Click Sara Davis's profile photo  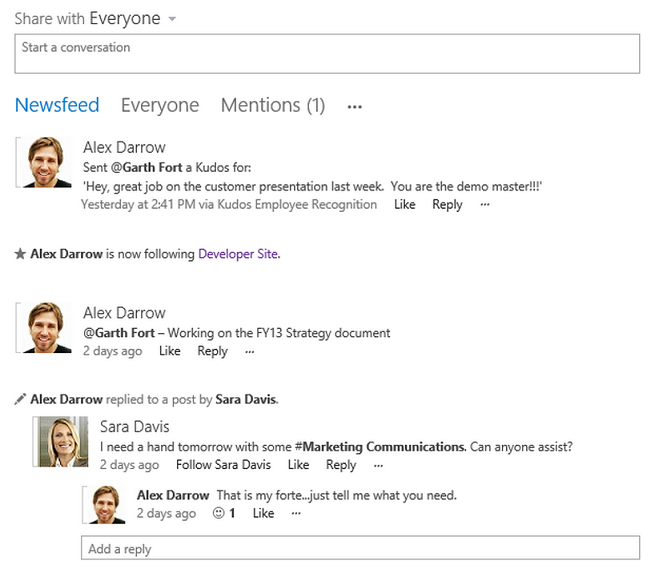[x=62, y=442]
